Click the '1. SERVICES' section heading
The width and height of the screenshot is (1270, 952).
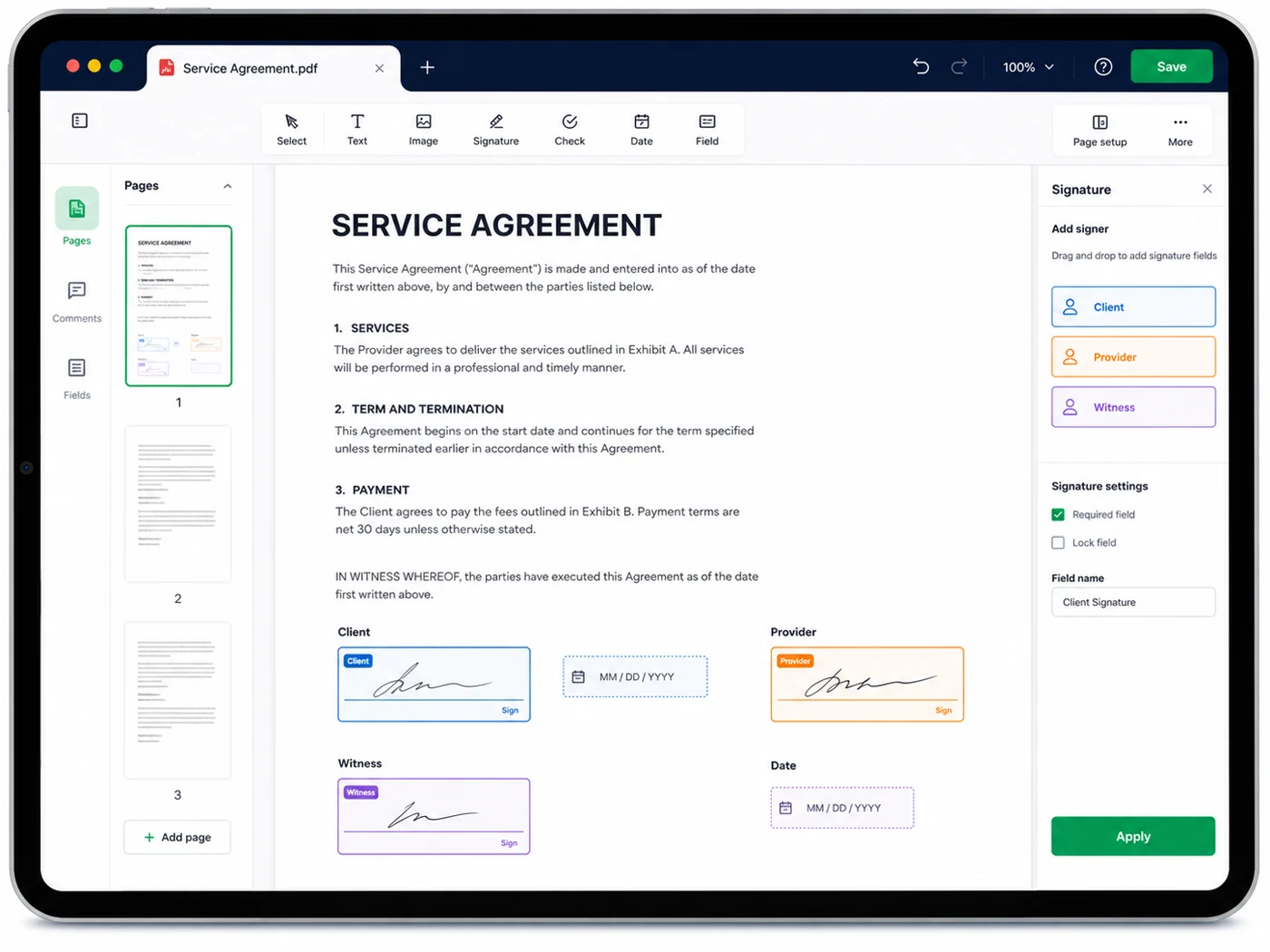point(372,328)
